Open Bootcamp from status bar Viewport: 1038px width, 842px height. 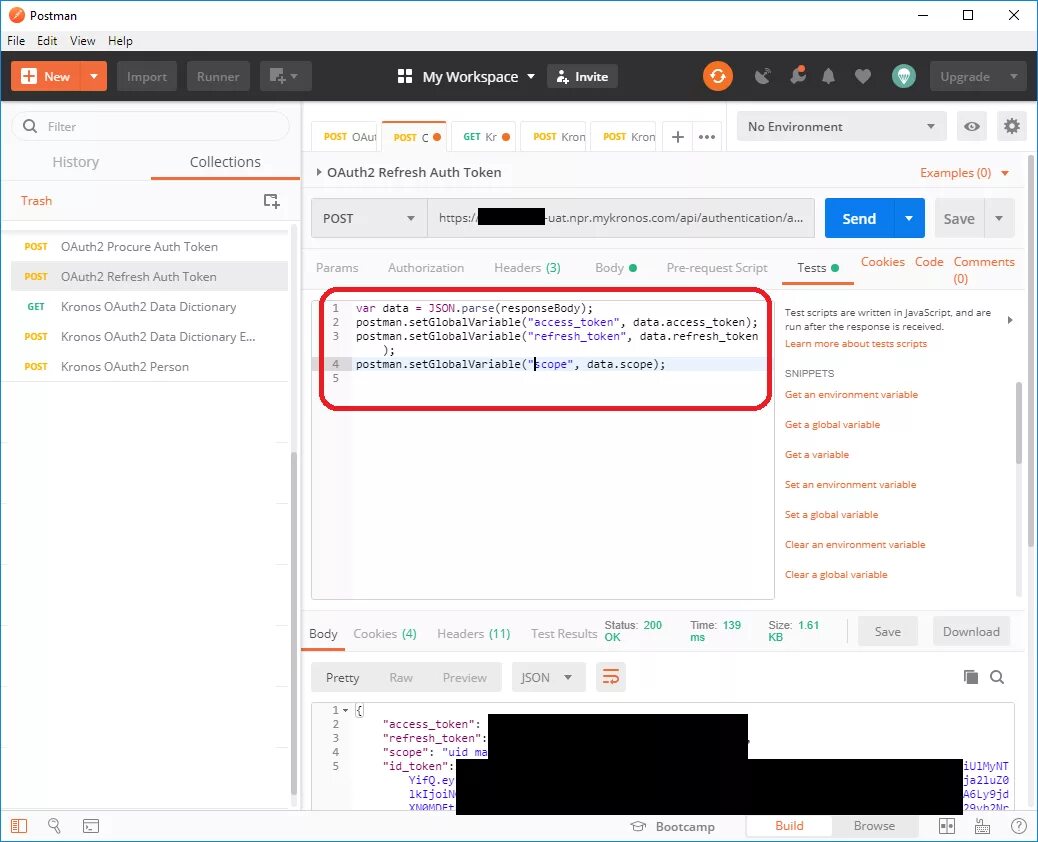coord(673,826)
